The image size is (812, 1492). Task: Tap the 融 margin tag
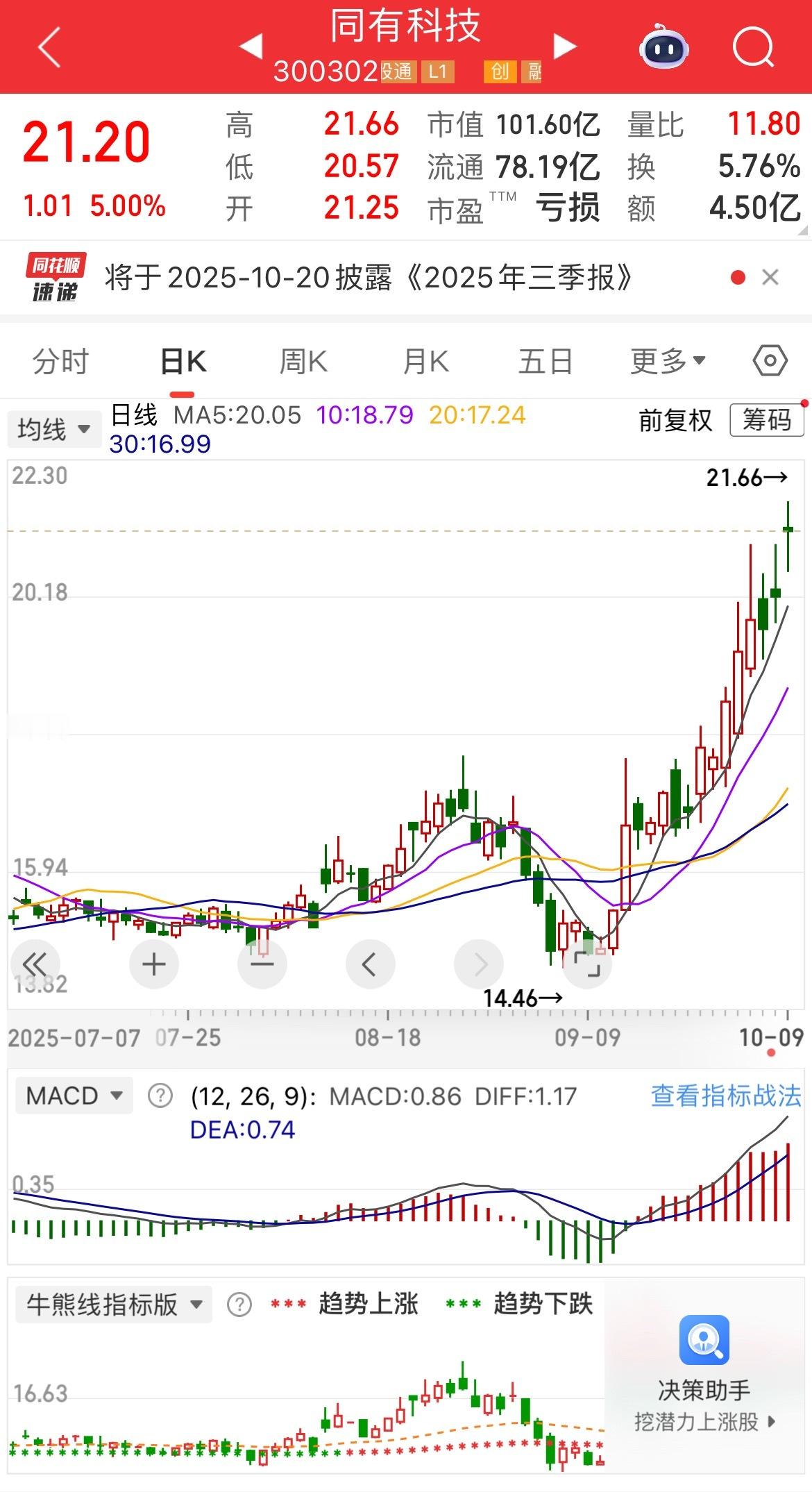pyautogui.click(x=533, y=71)
